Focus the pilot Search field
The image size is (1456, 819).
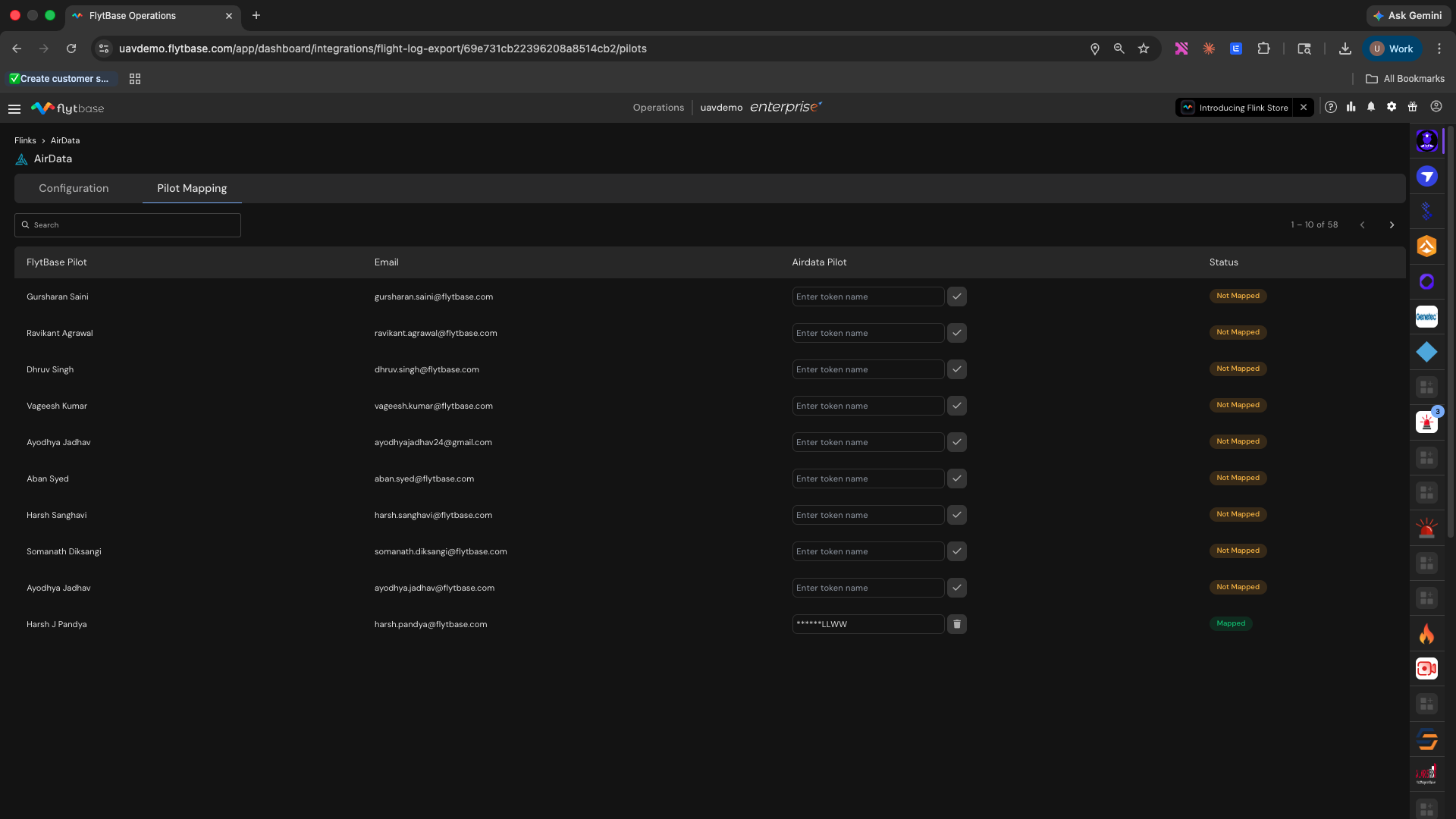[127, 225]
